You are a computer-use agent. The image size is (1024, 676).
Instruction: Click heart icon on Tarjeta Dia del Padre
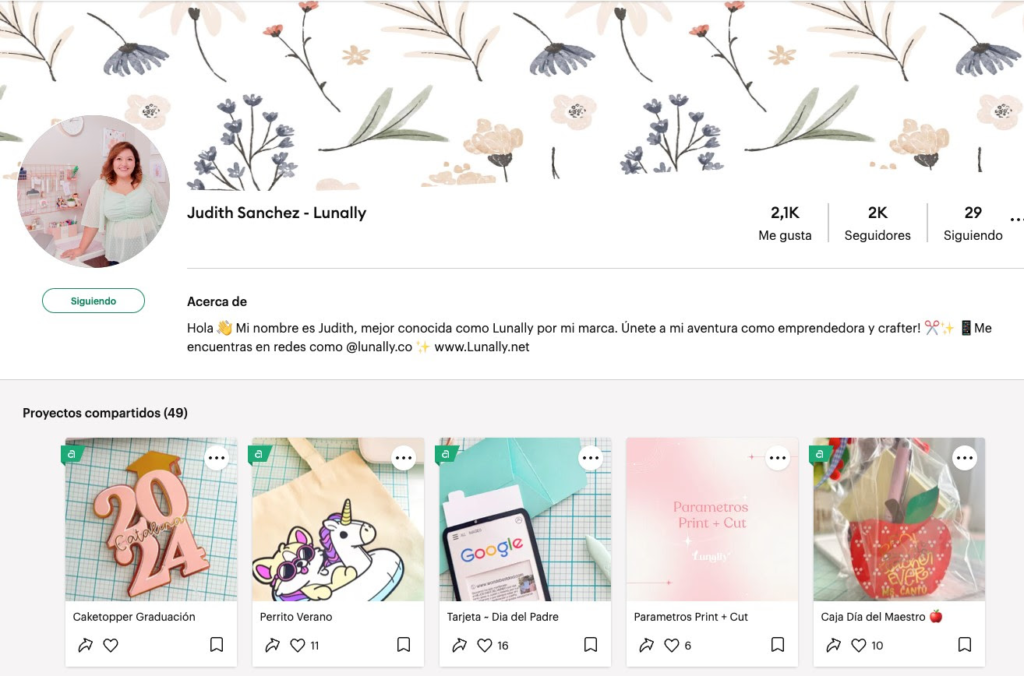pos(485,645)
